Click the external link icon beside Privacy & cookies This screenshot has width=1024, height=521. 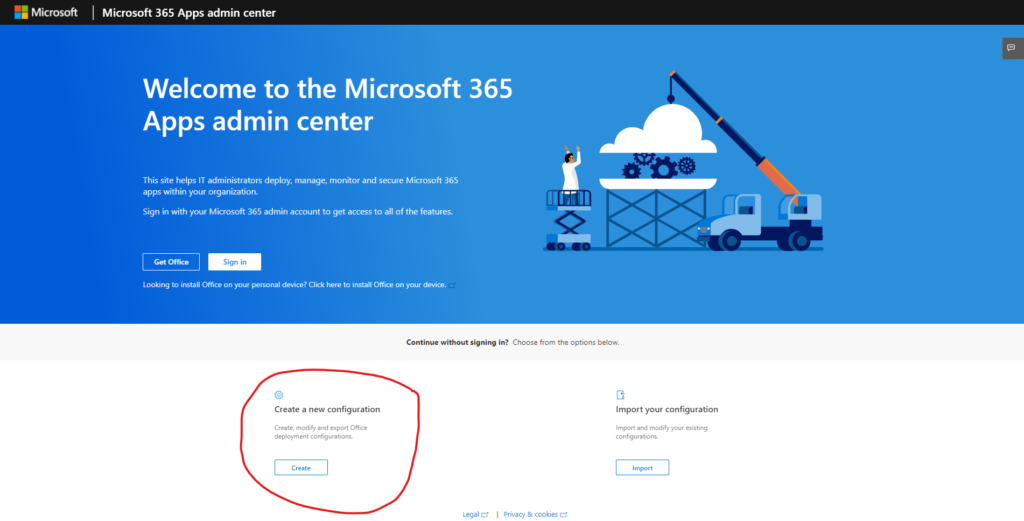564,514
